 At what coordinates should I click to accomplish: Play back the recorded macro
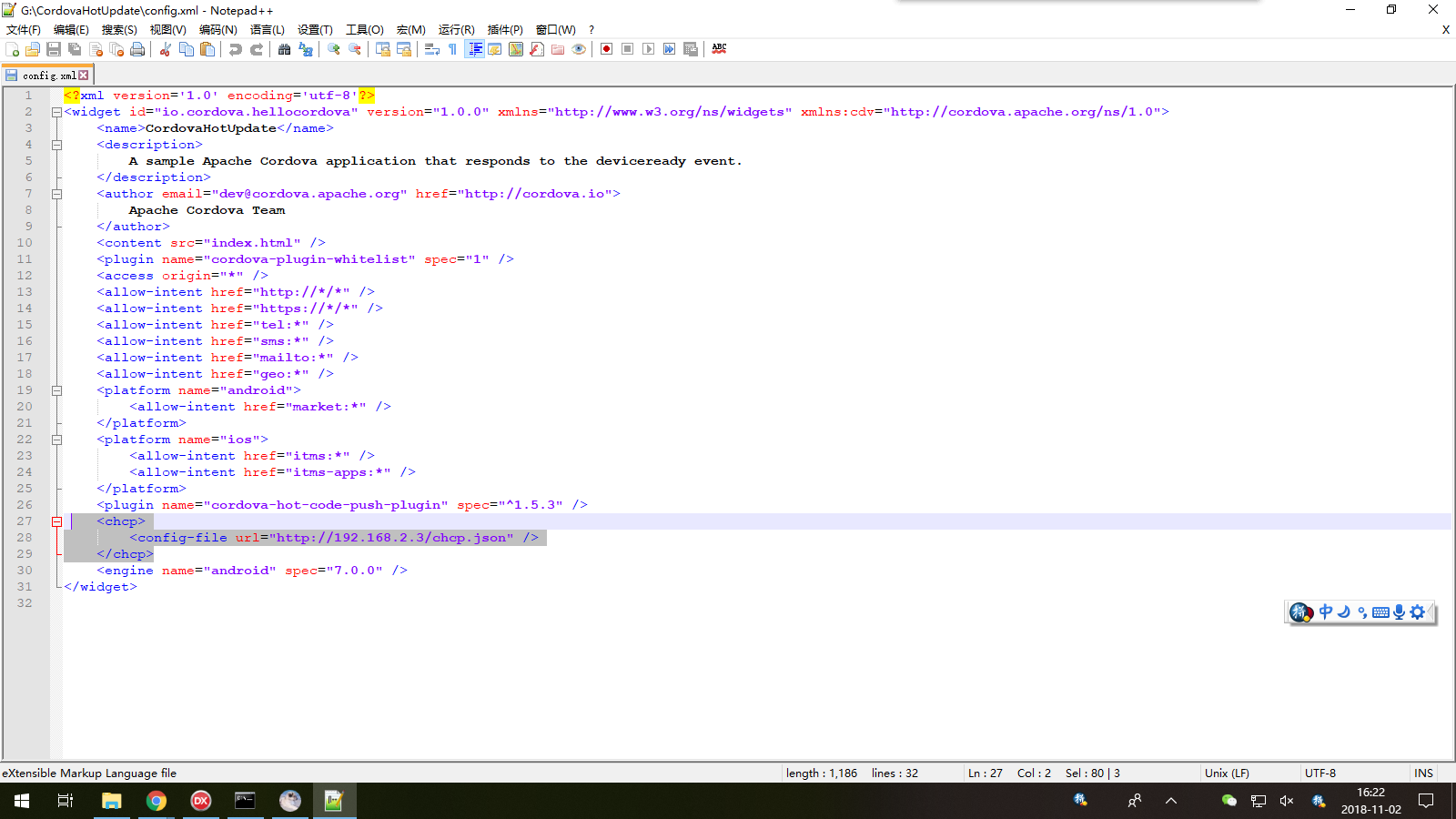coord(649,49)
